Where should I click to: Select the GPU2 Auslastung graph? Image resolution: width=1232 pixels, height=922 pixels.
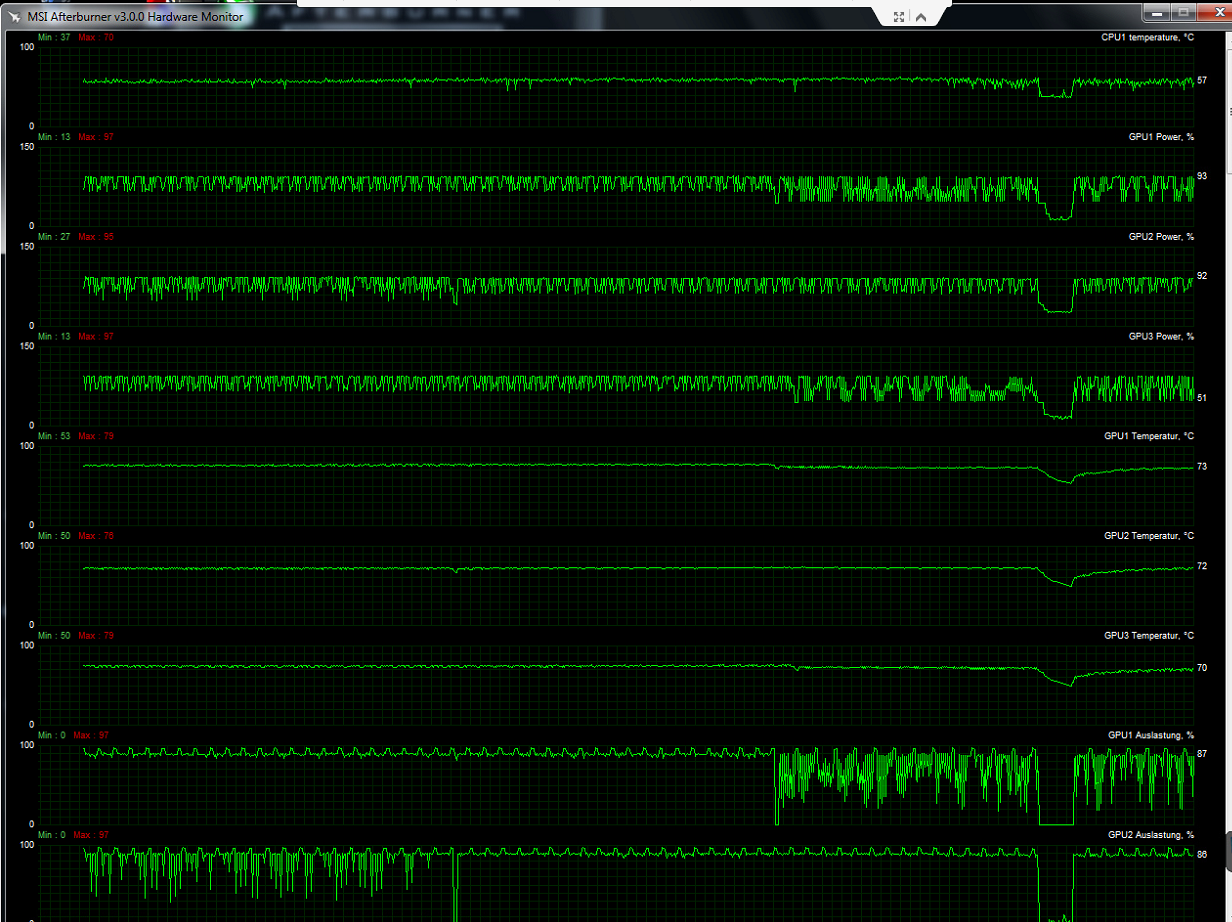[x=617, y=883]
